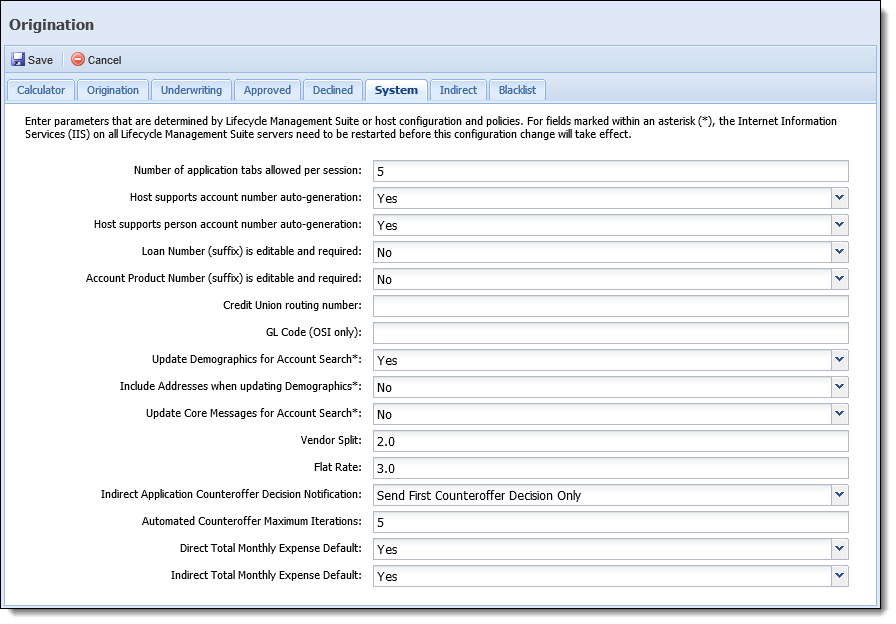Click Automated Counteroffer Maximum Iterations field

coord(610,522)
